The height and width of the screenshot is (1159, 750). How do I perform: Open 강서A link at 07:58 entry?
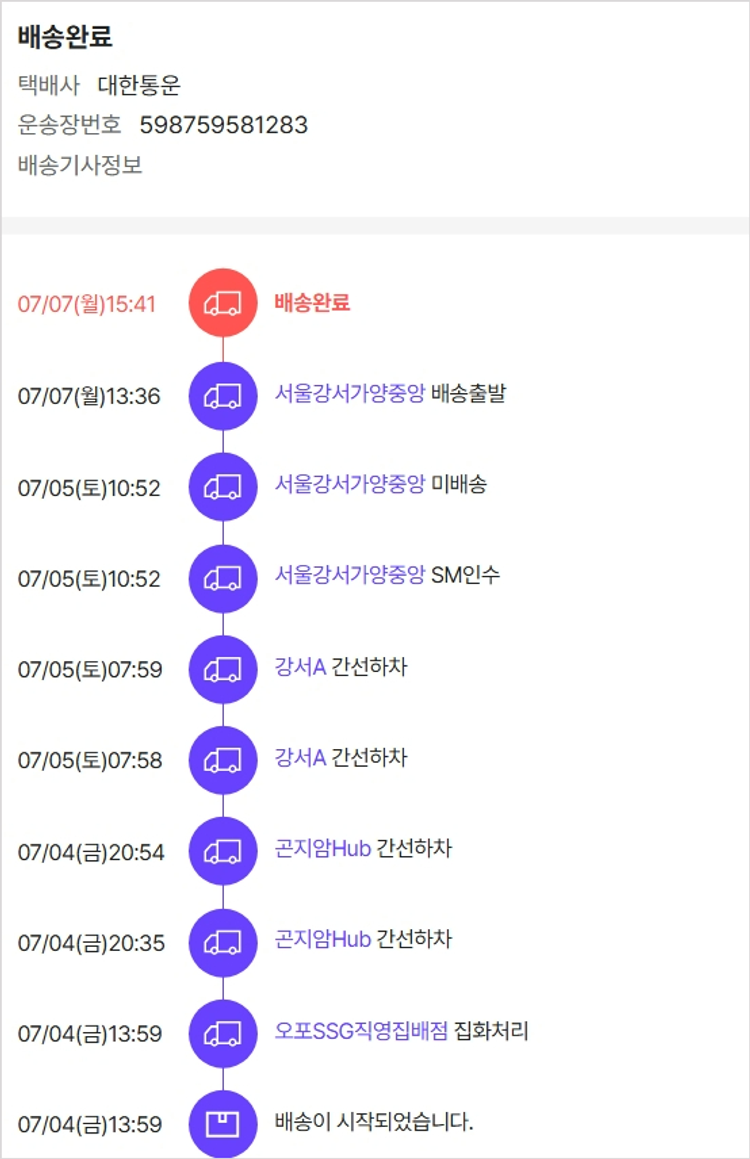[300, 758]
